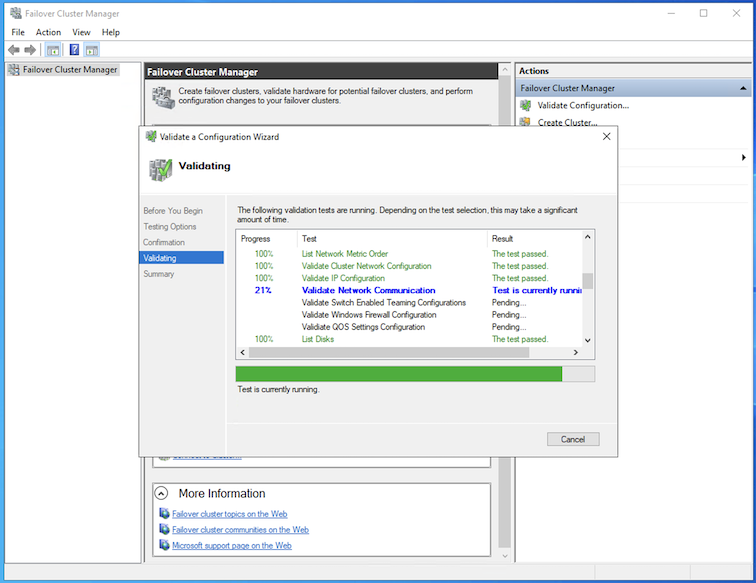The height and width of the screenshot is (583, 756).
Task: Click the test list scroll right arrow
Action: click(575, 352)
